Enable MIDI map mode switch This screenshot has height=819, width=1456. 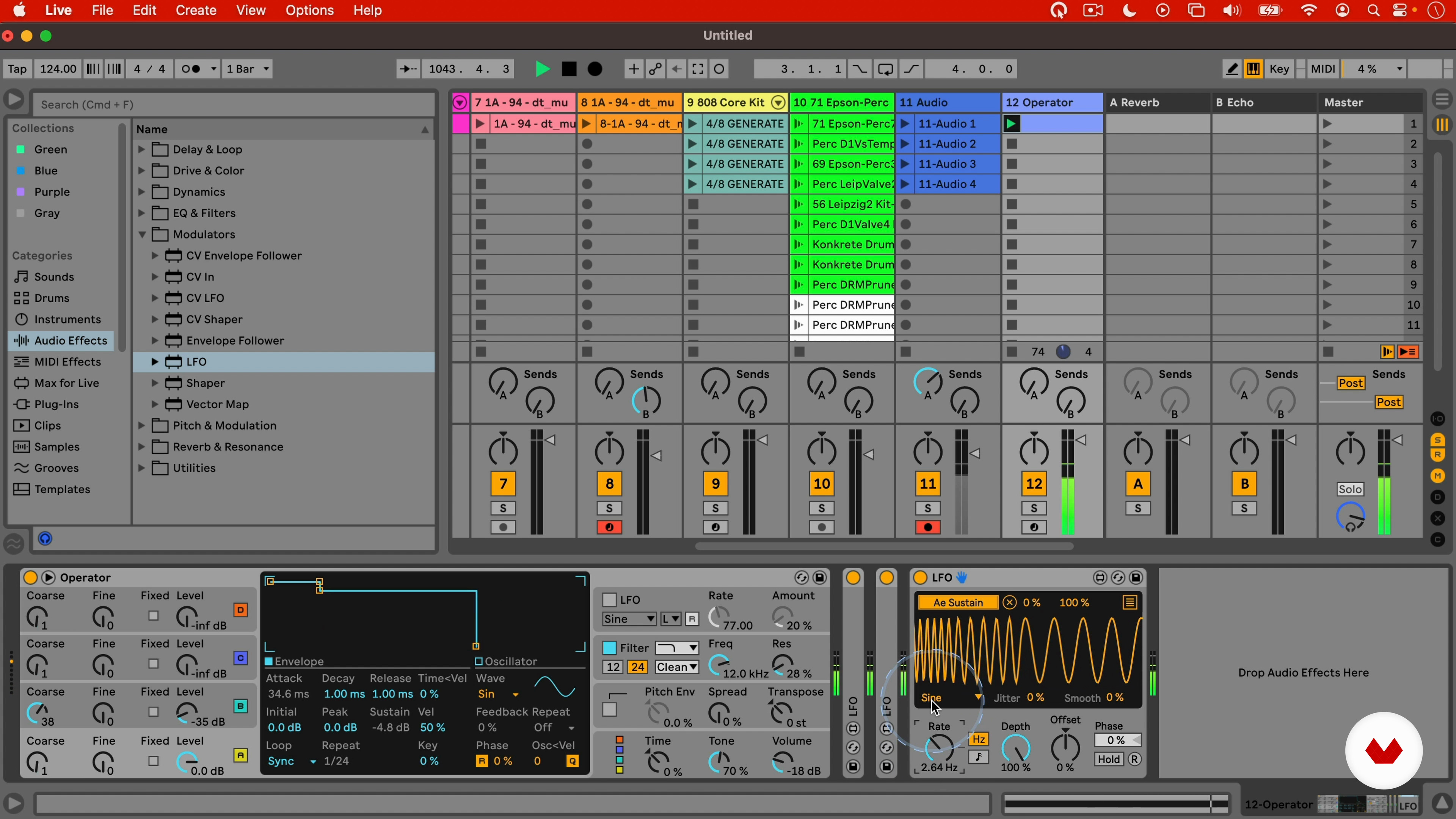(x=1323, y=69)
